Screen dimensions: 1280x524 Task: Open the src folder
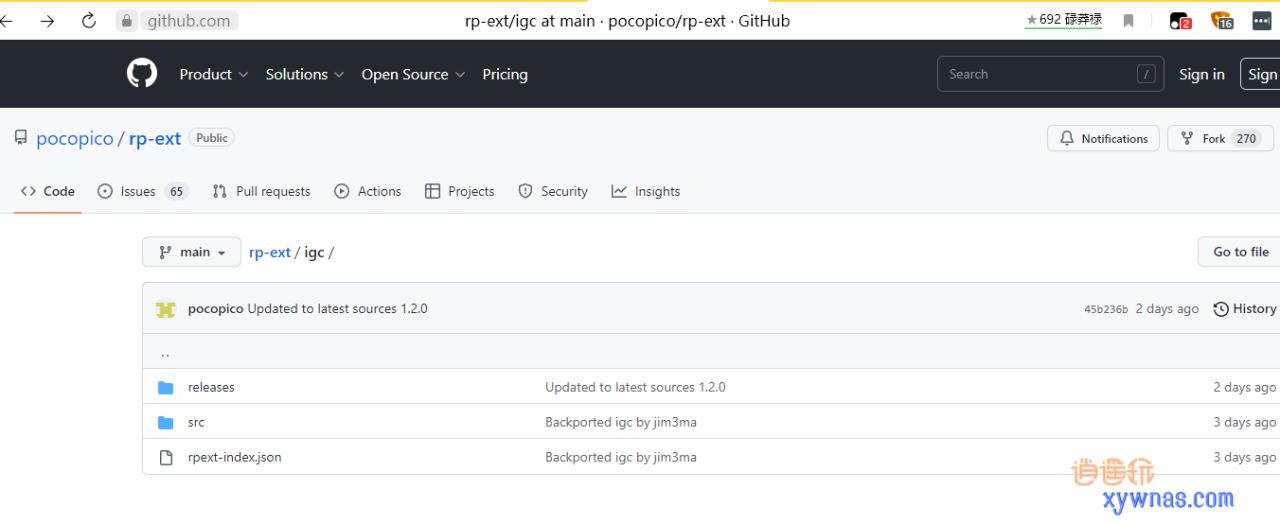196,422
